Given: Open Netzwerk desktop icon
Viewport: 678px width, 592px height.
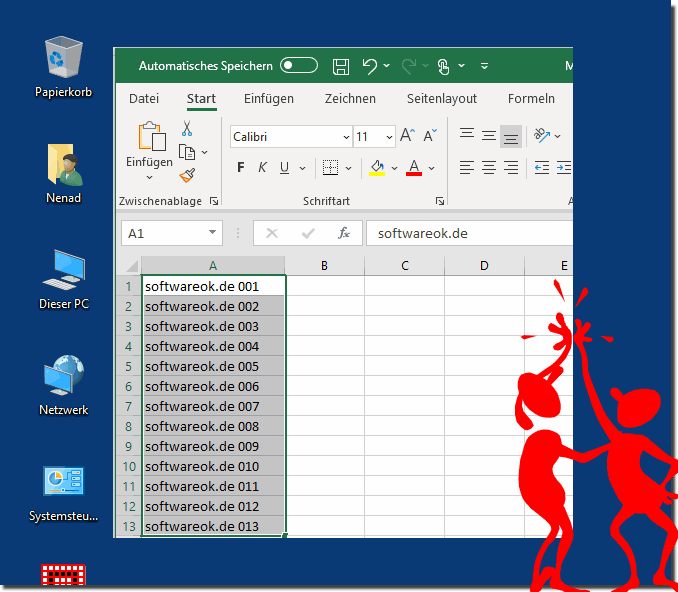Looking at the screenshot, I should click(x=64, y=385).
